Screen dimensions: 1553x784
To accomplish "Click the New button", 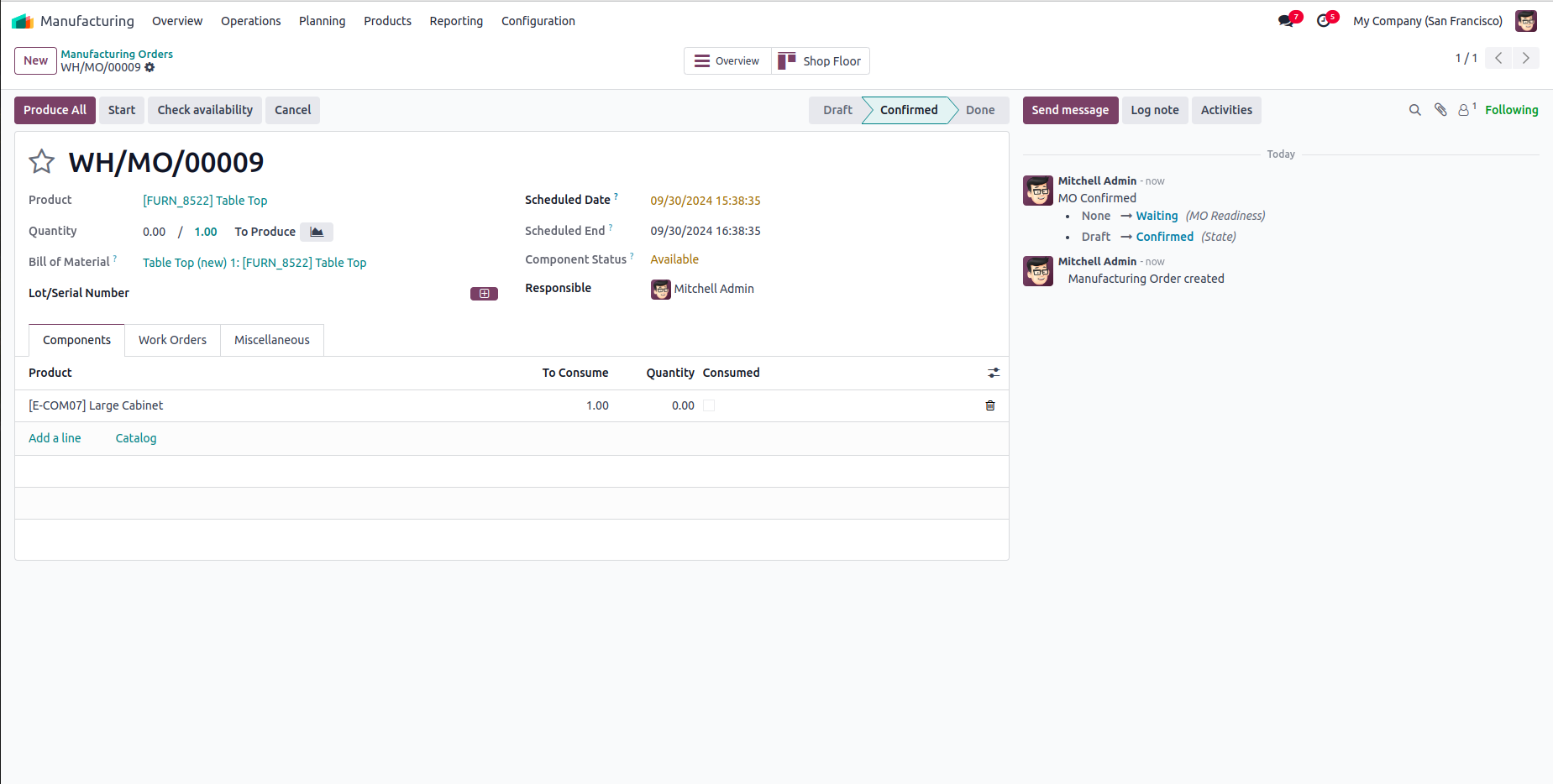I will [x=35, y=60].
